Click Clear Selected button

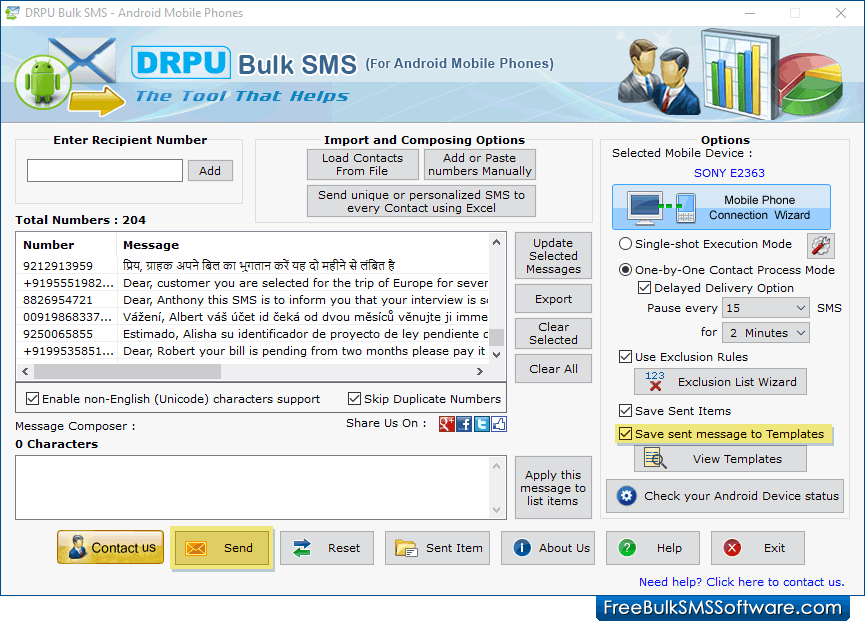click(x=553, y=333)
